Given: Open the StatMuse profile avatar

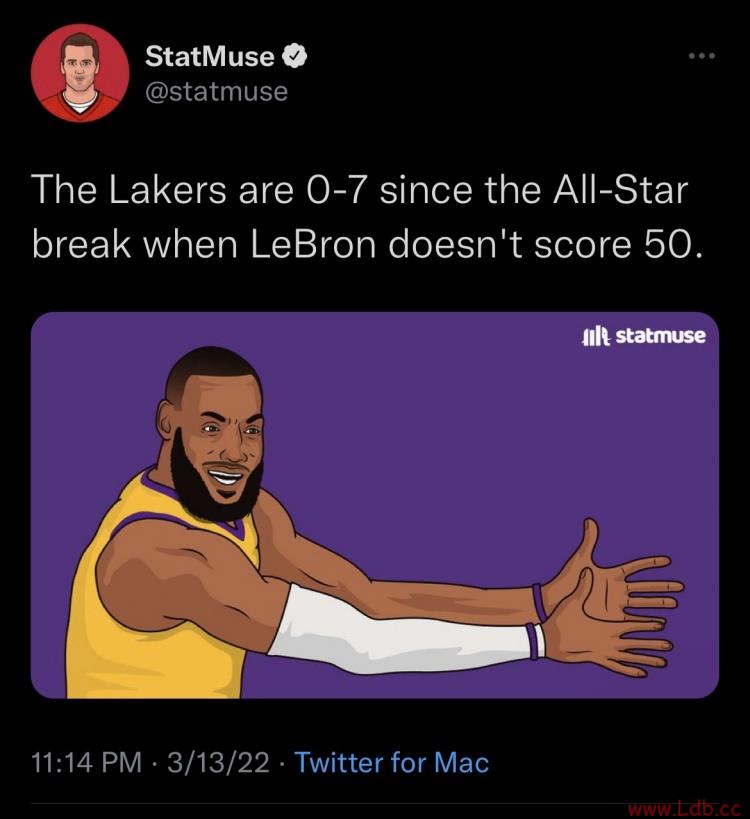Looking at the screenshot, I should coord(80,73).
